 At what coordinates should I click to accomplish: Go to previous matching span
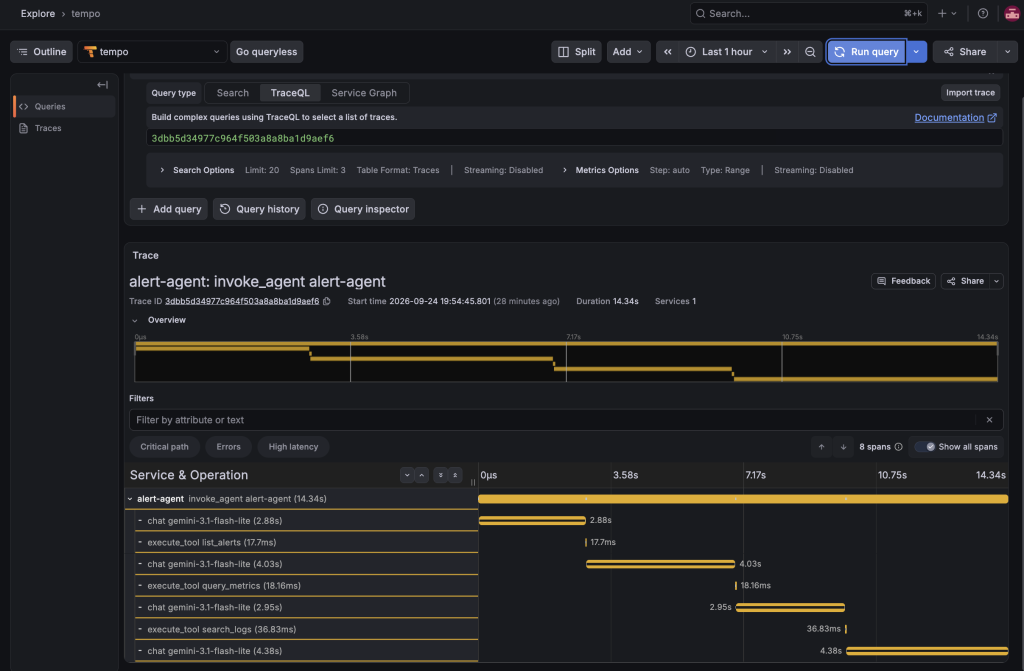pos(822,447)
